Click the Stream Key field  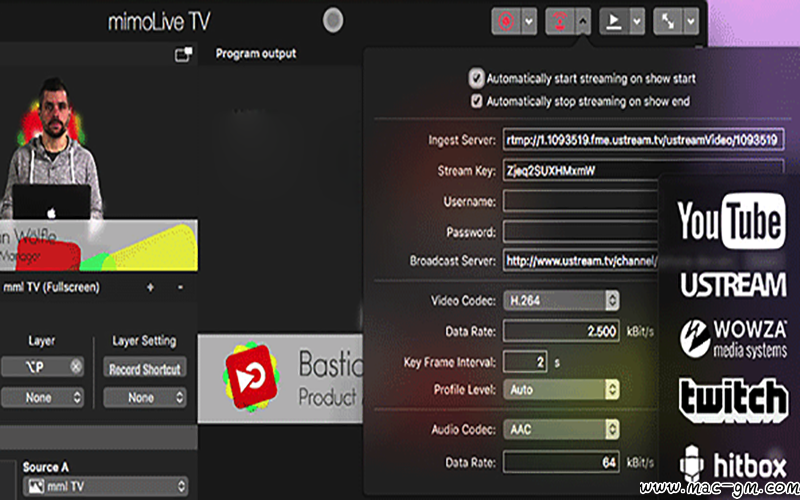tap(643, 170)
